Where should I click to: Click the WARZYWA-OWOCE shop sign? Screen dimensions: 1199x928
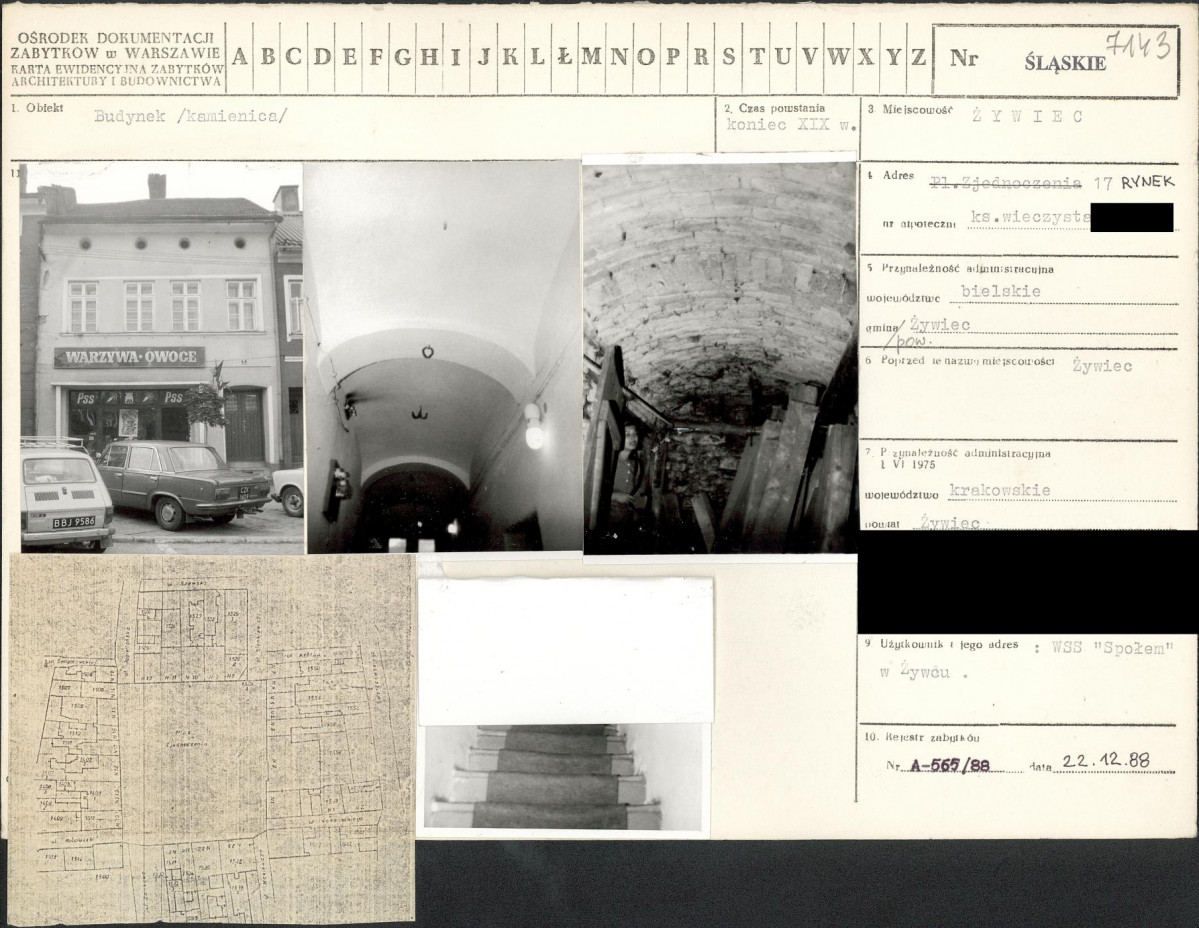(129, 358)
